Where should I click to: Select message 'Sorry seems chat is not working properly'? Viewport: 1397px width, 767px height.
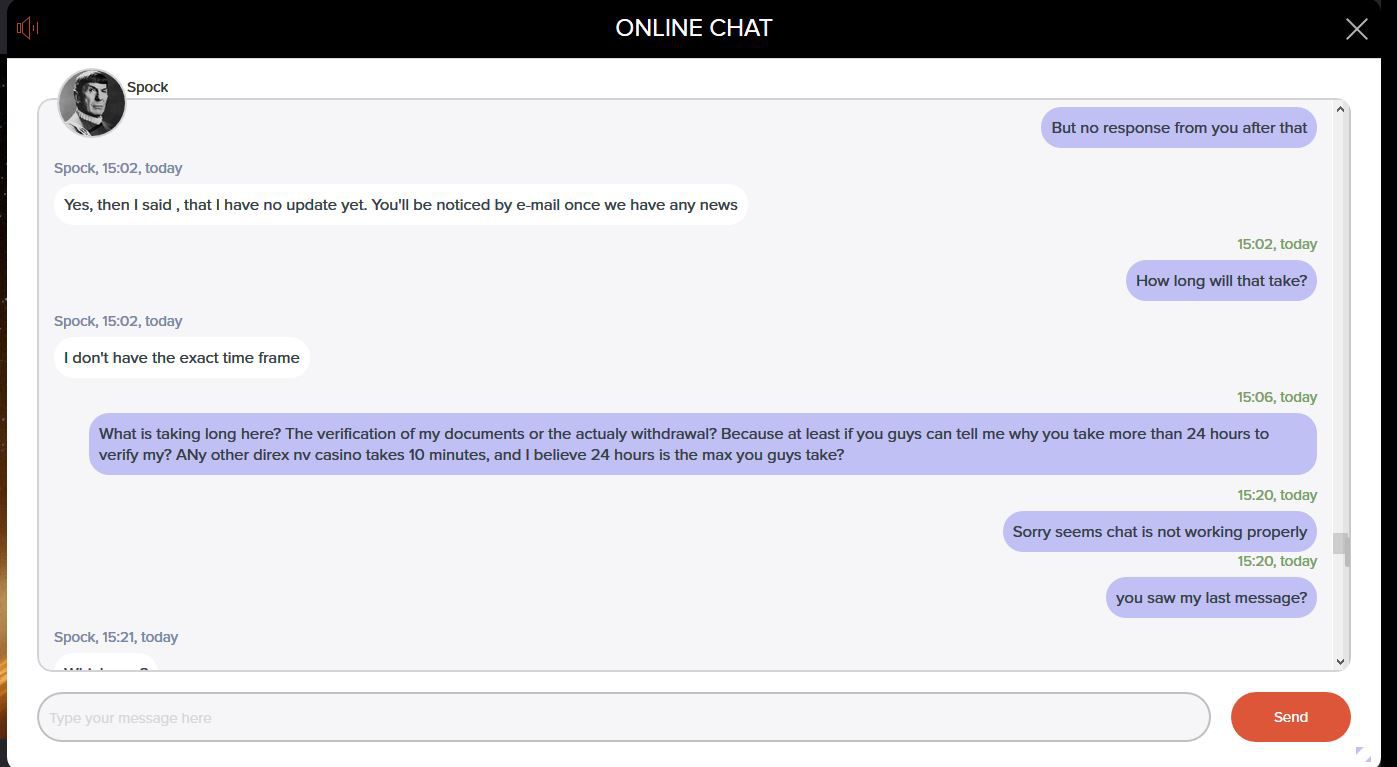coord(1159,532)
